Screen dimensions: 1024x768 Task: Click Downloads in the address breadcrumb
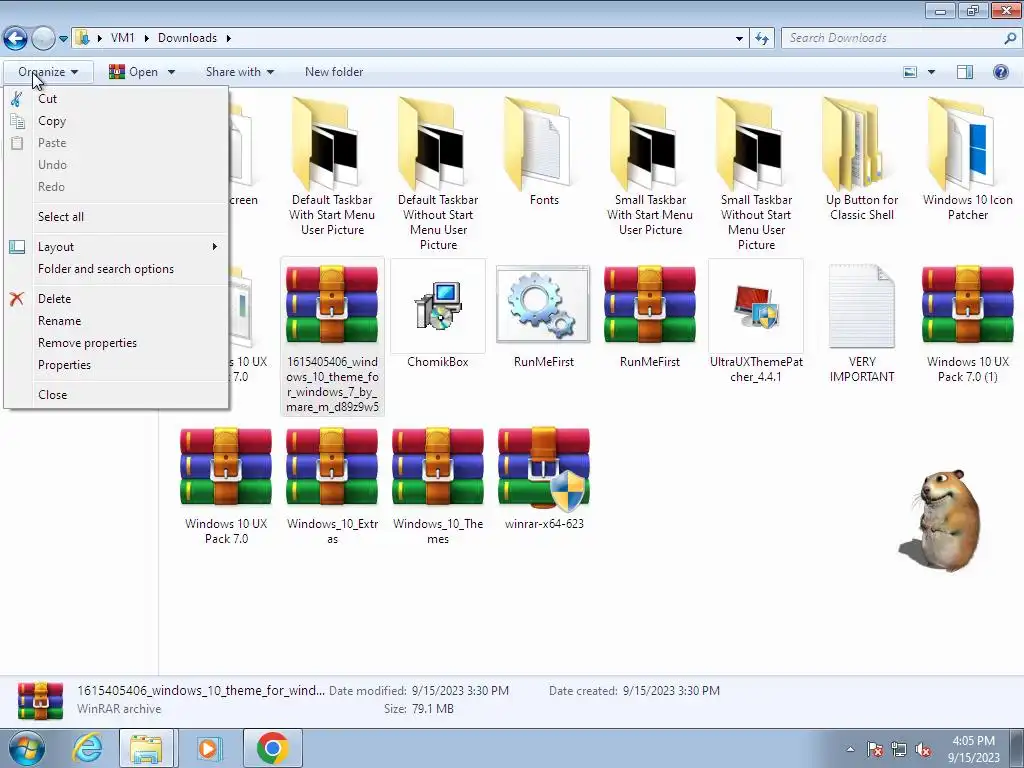click(187, 38)
